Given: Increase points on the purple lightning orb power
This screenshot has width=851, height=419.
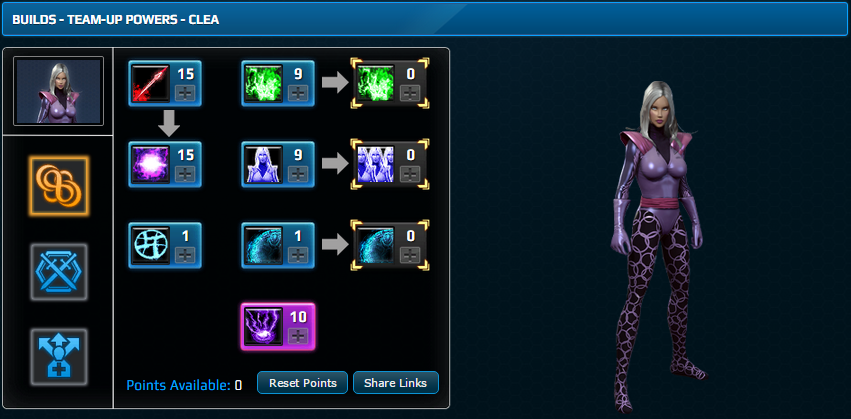Looking at the screenshot, I should click(x=299, y=335).
